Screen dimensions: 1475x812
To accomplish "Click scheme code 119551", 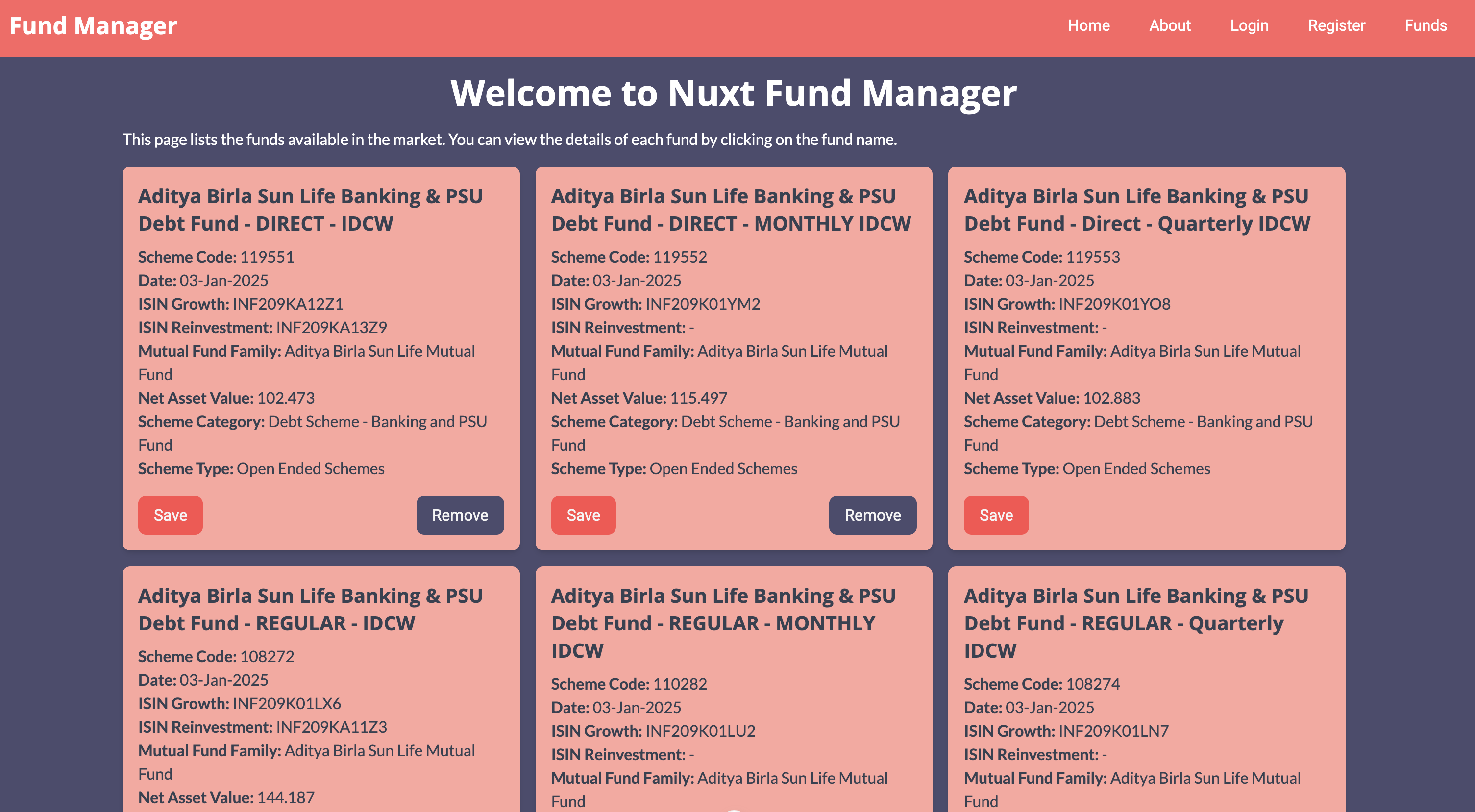I will pyautogui.click(x=268, y=257).
